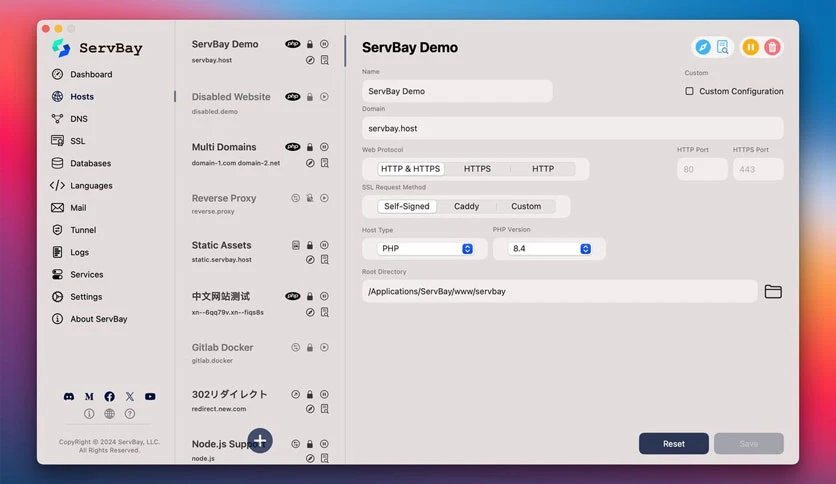Open log icon for Static Assets row

pos(325,260)
